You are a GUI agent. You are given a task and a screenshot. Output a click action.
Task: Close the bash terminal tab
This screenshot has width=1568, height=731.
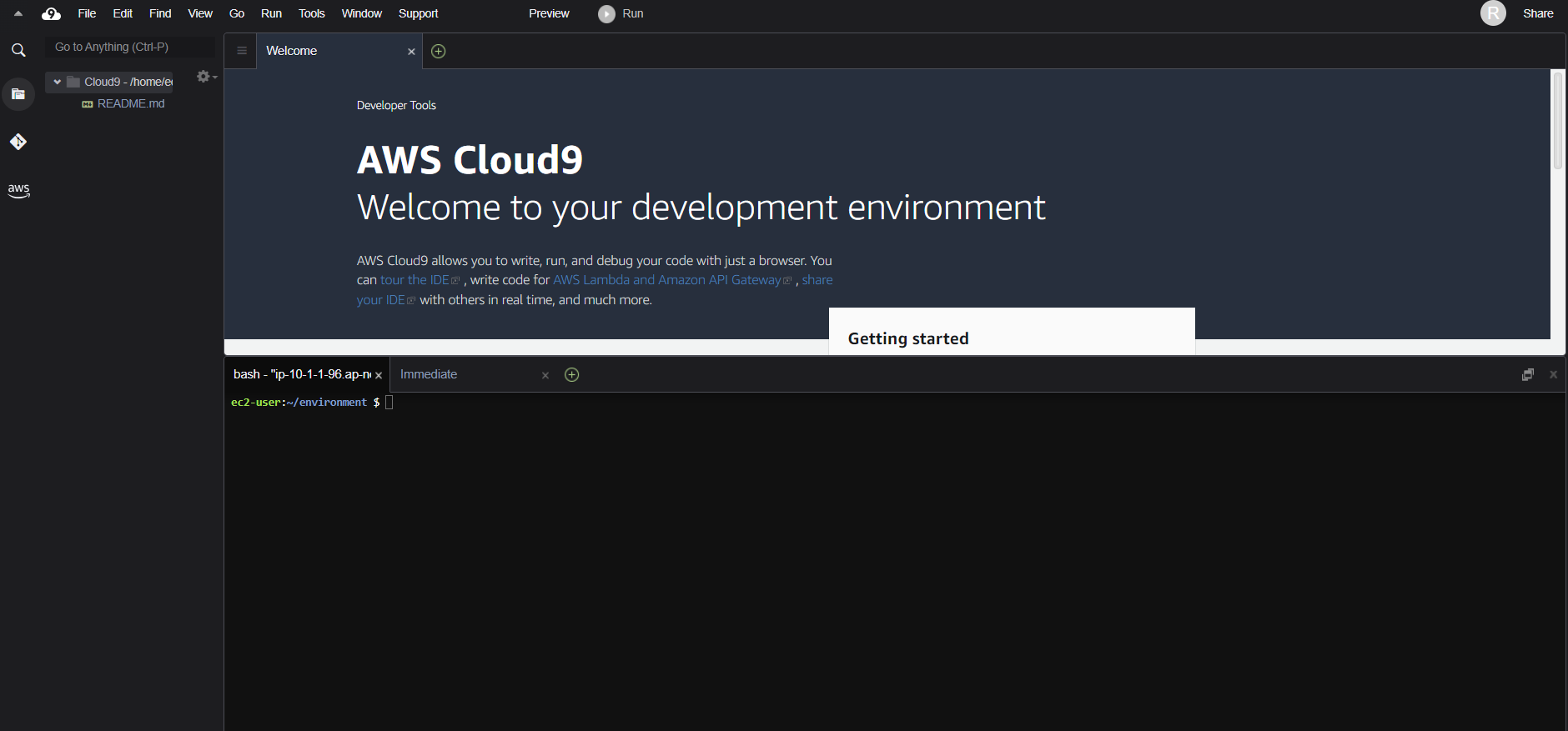(379, 376)
